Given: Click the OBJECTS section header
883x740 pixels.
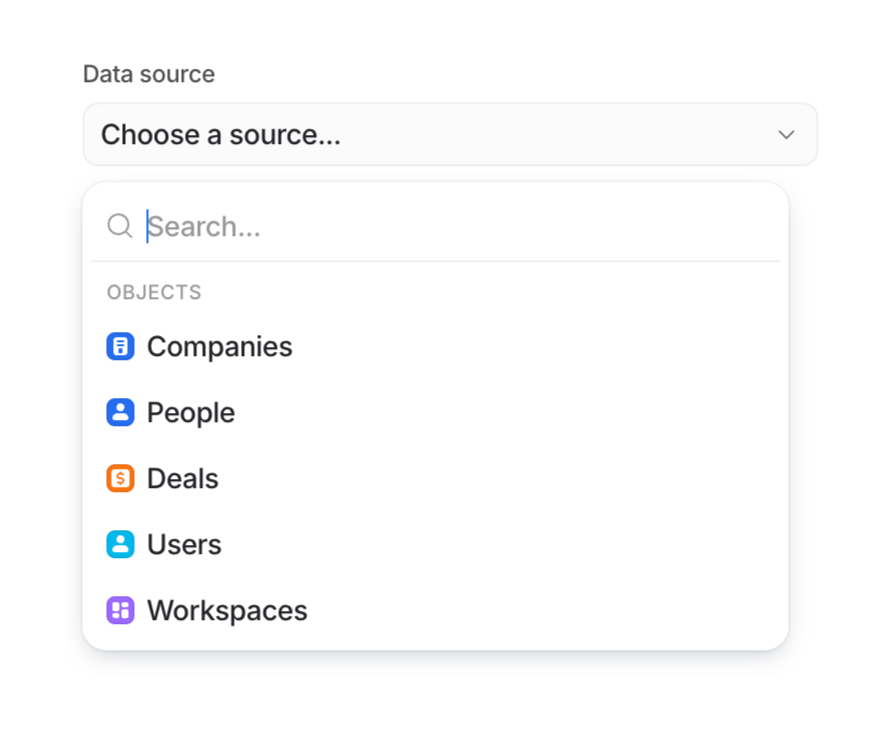Looking at the screenshot, I should pos(154,292).
